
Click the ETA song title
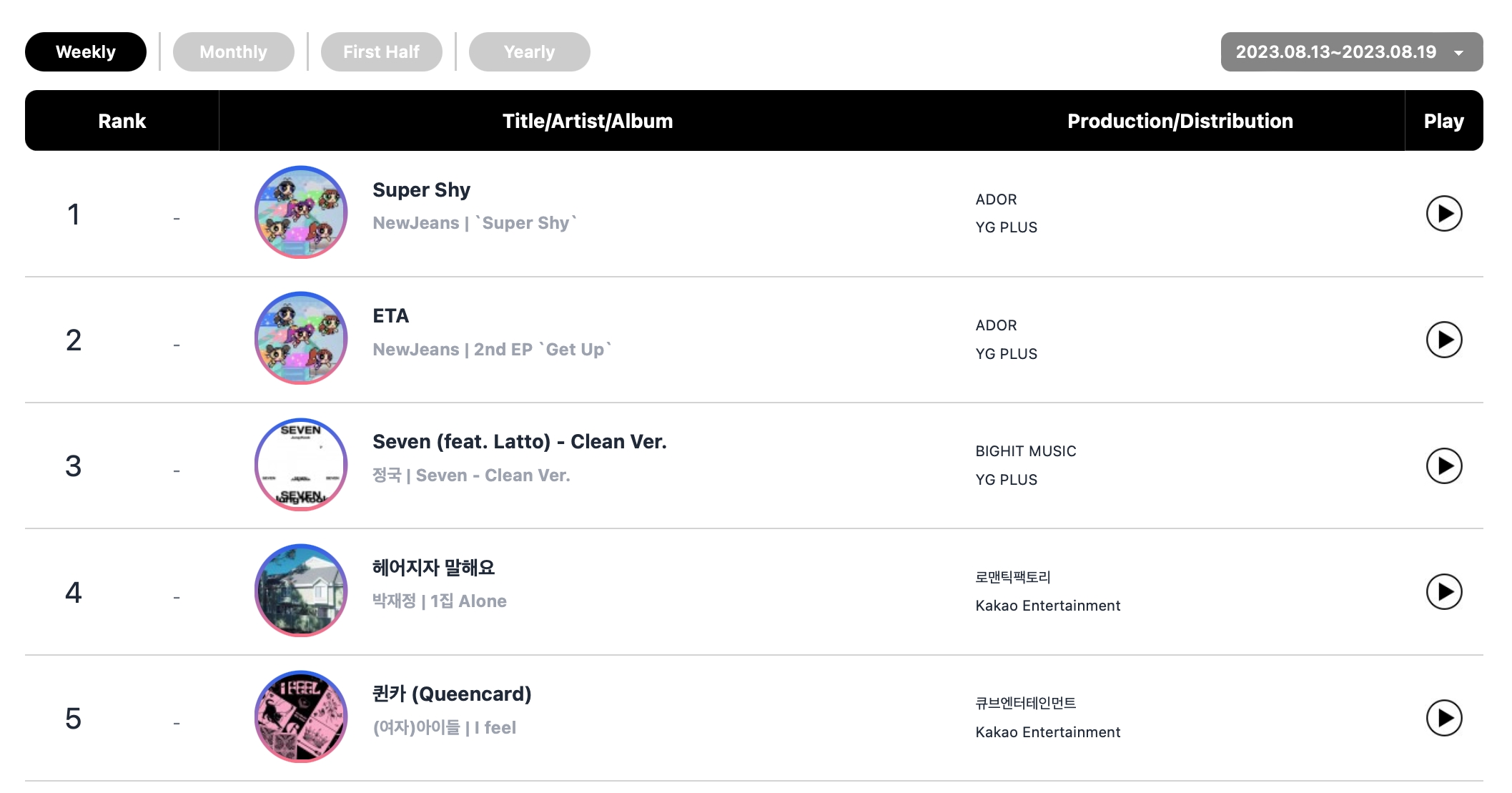(390, 316)
